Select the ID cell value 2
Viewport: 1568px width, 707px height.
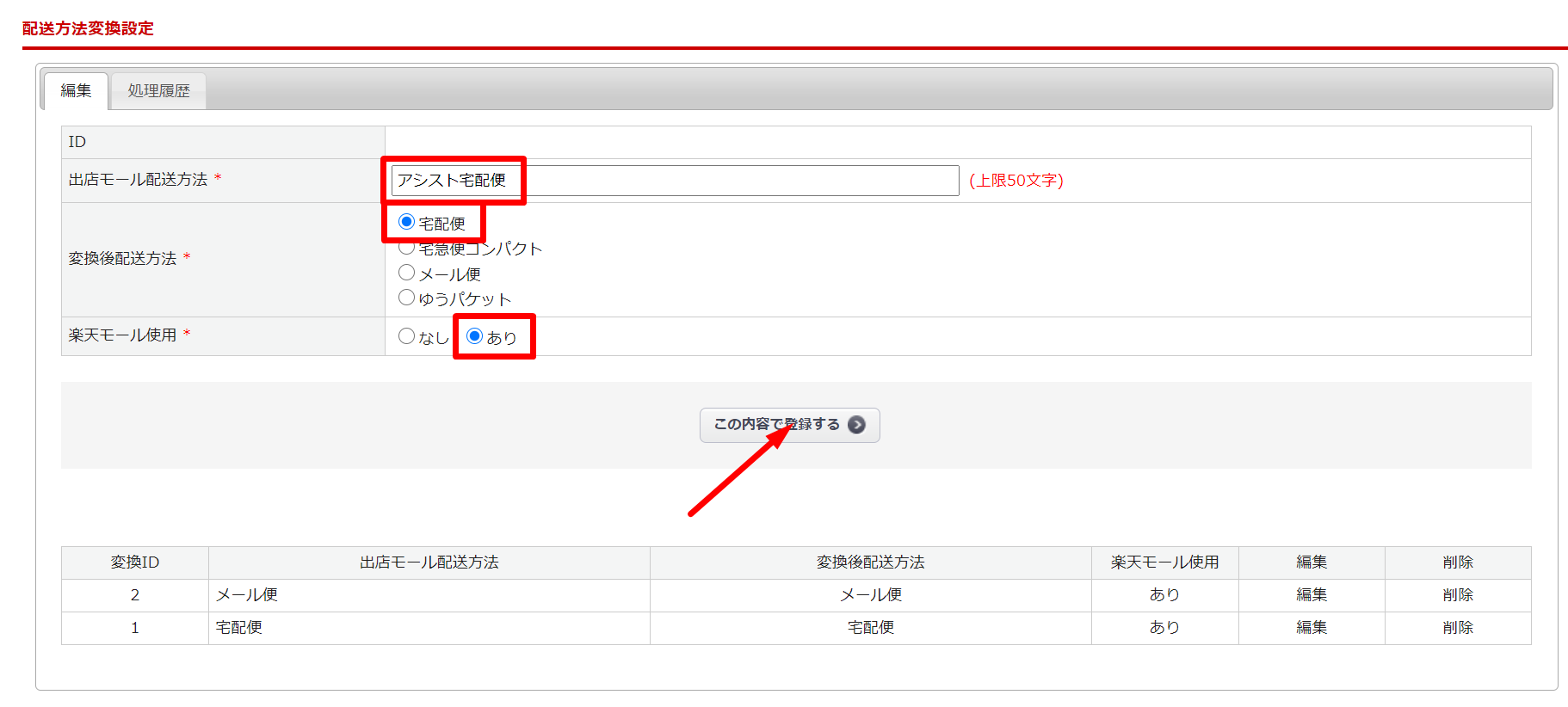[x=135, y=595]
